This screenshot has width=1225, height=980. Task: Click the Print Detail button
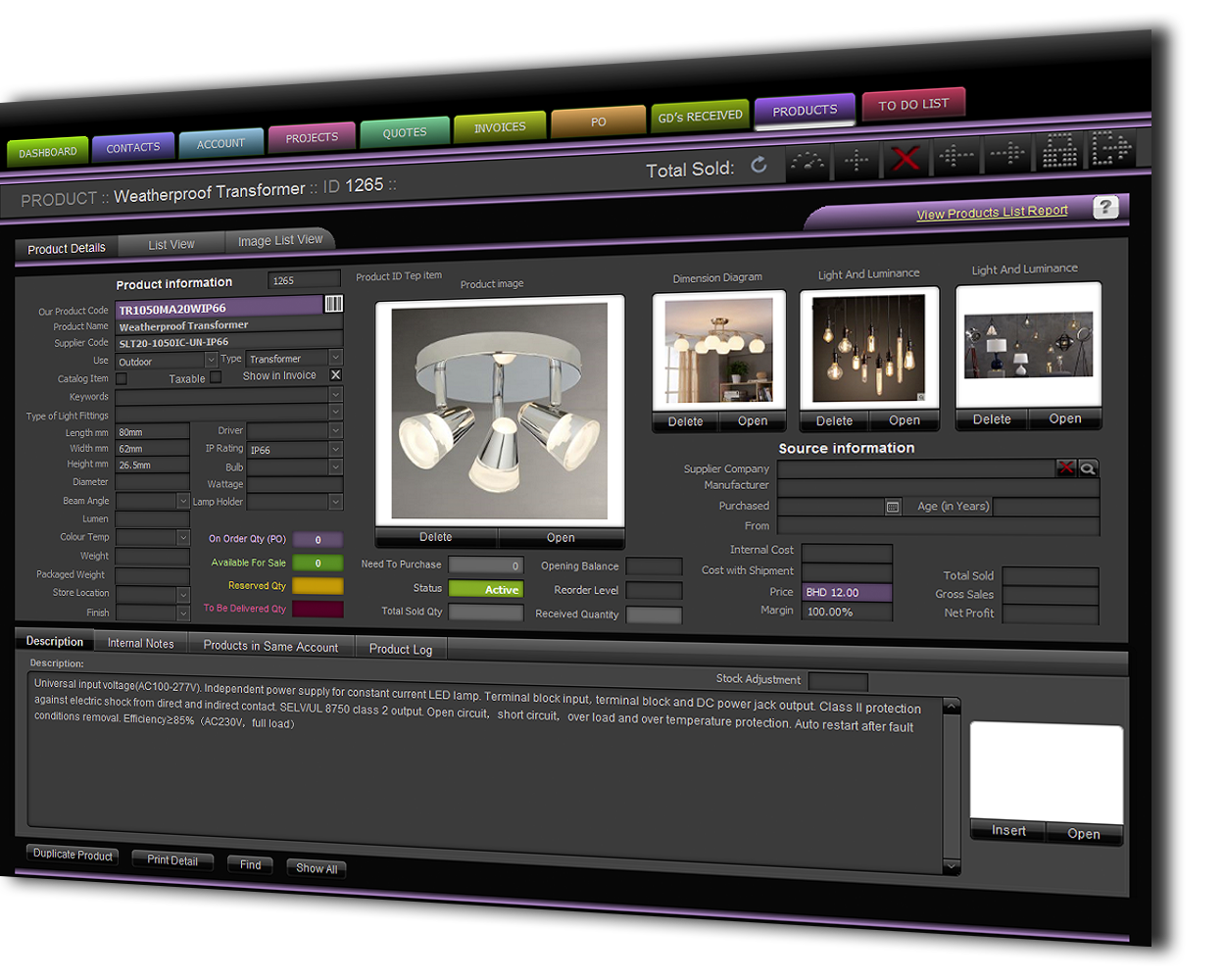(x=172, y=860)
